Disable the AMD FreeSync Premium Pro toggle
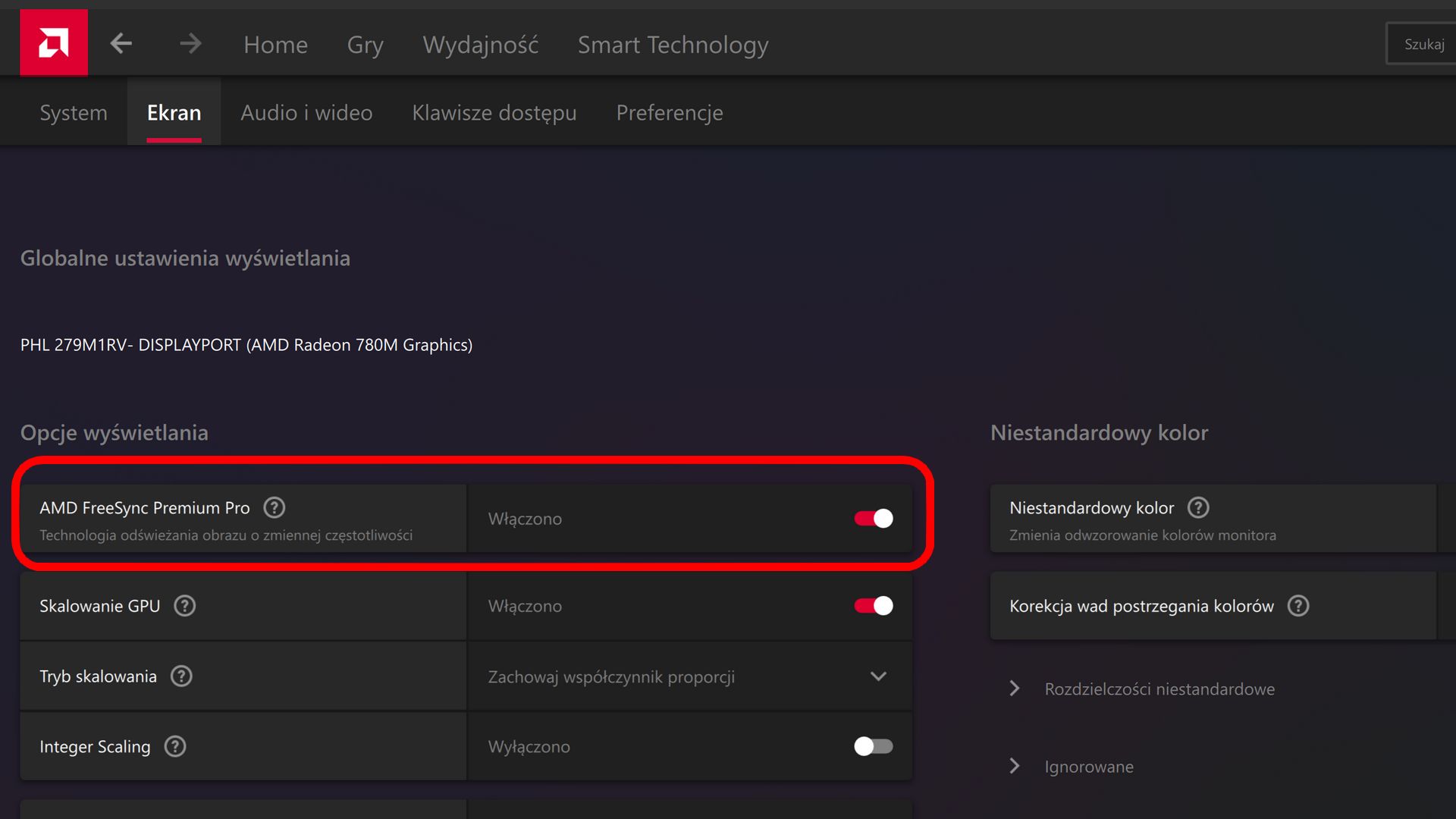 [873, 518]
